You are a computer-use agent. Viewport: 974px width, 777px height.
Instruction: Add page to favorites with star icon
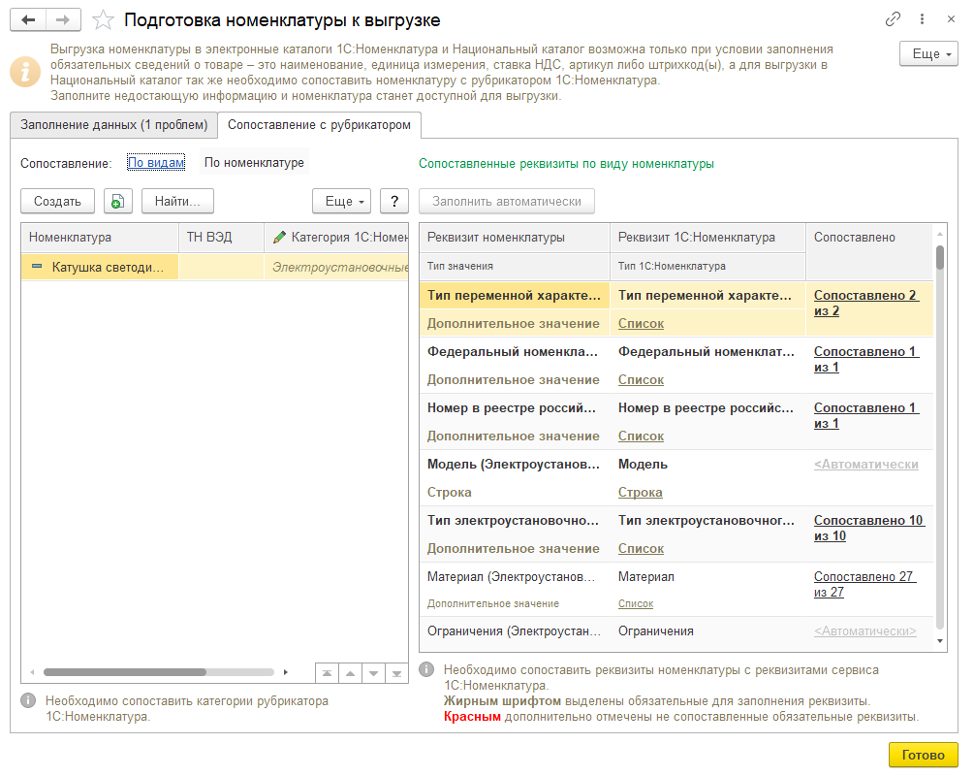tap(103, 20)
